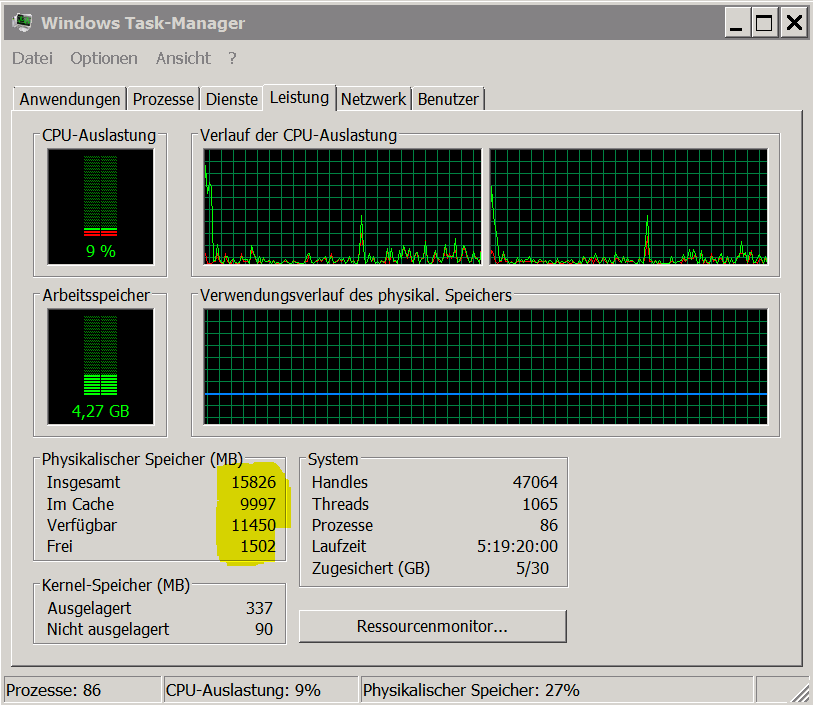813x705 pixels.
Task: Click the Laufzeit value 5:19:20:00
Action: coord(517,546)
